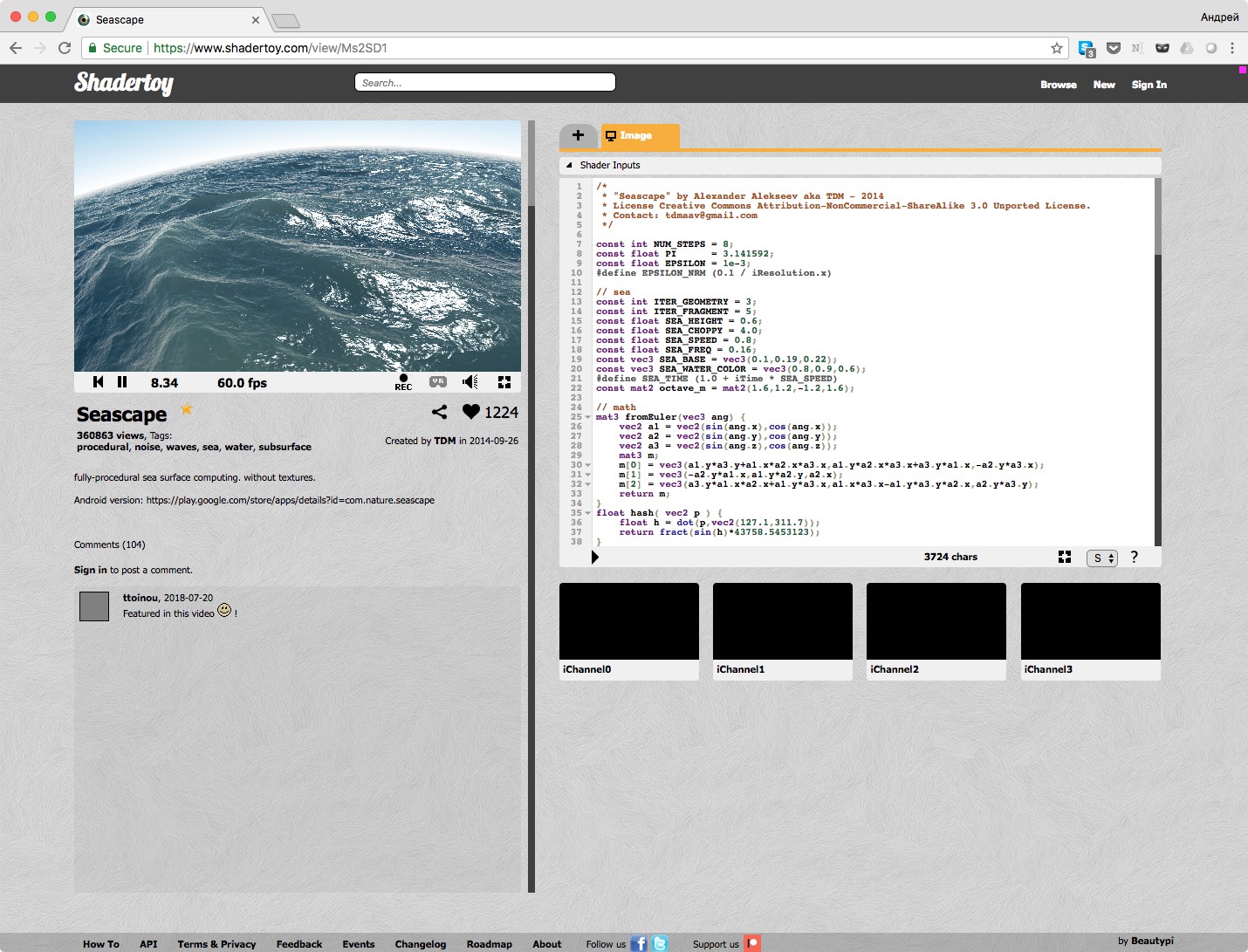Bookmark page with star icon
Image resolution: width=1248 pixels, height=952 pixels.
point(1057,48)
